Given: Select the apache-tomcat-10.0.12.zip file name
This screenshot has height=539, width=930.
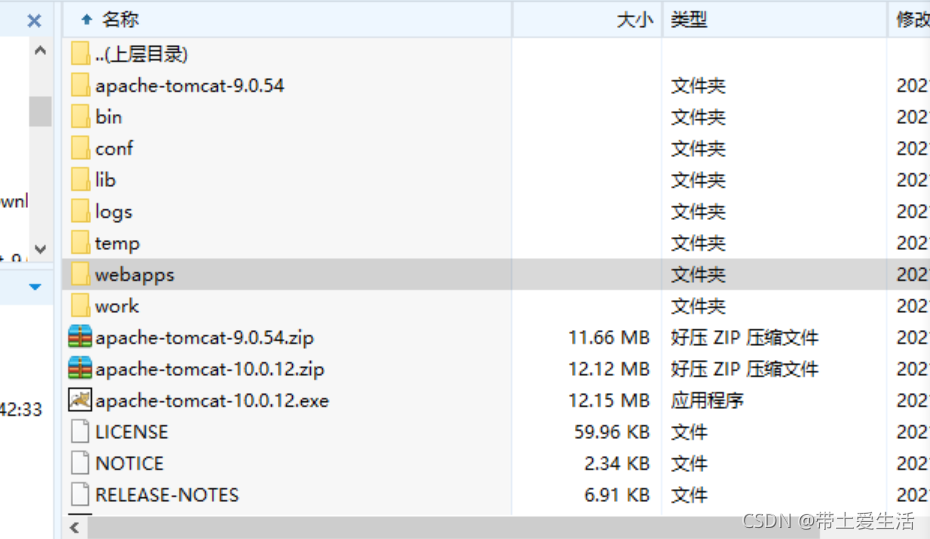Looking at the screenshot, I should [x=210, y=369].
